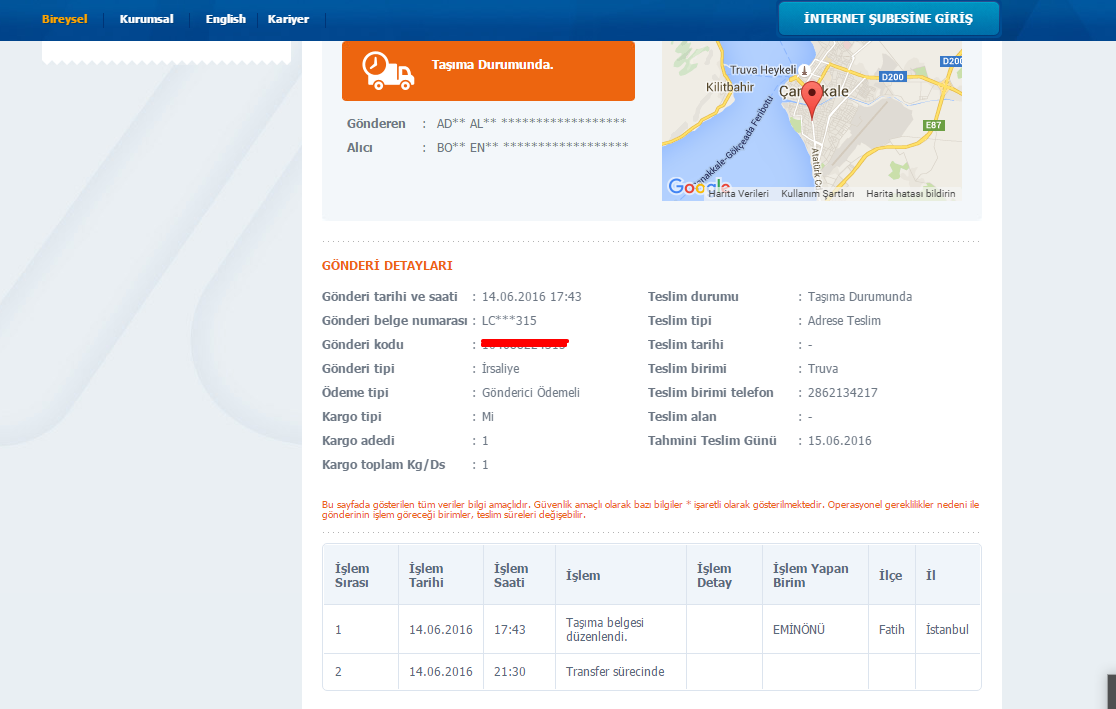The width and height of the screenshot is (1116, 709).
Task: Click the D200 road badge near Çanakkale
Action: 892,76
